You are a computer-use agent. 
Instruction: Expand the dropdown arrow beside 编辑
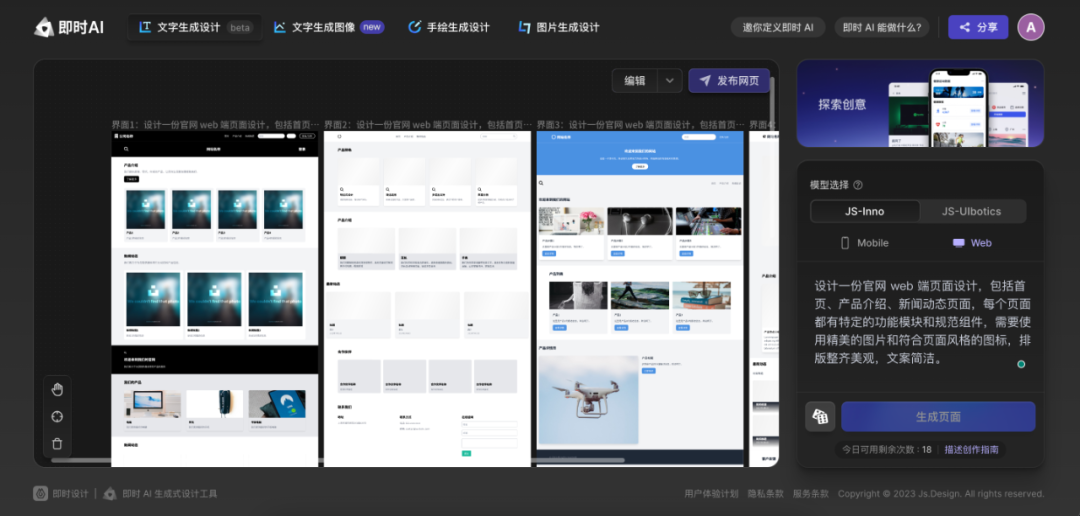(x=670, y=81)
